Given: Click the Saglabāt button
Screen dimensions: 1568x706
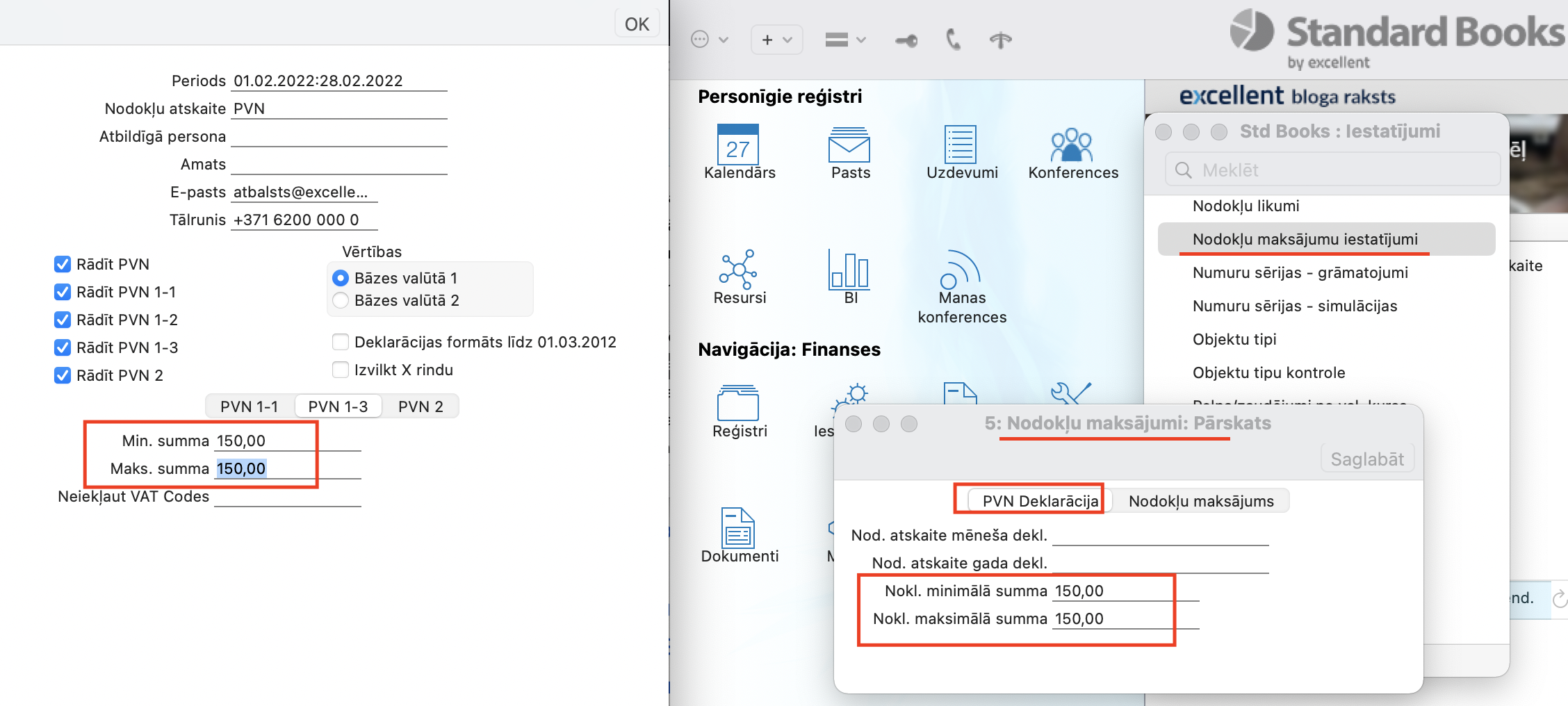Looking at the screenshot, I should (x=1366, y=459).
